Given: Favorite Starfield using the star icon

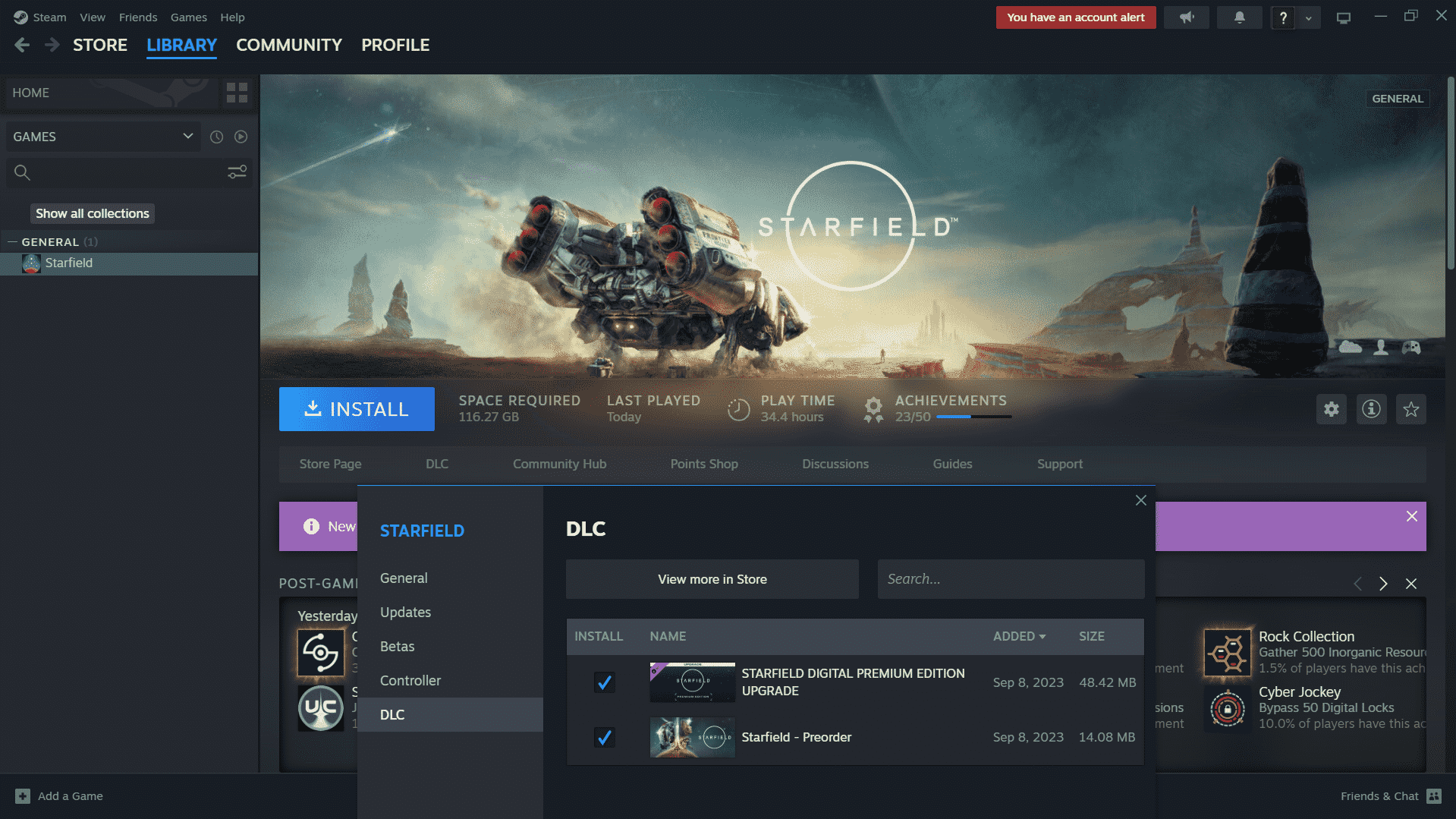Looking at the screenshot, I should pyautogui.click(x=1410, y=409).
